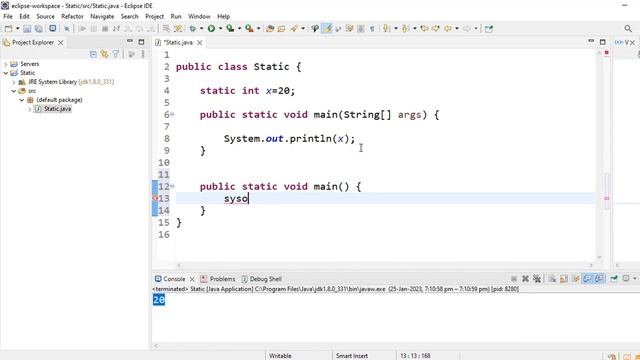Click the editor horizontal scrollbar
Screen dimensions: 640x360
pos(384,265)
